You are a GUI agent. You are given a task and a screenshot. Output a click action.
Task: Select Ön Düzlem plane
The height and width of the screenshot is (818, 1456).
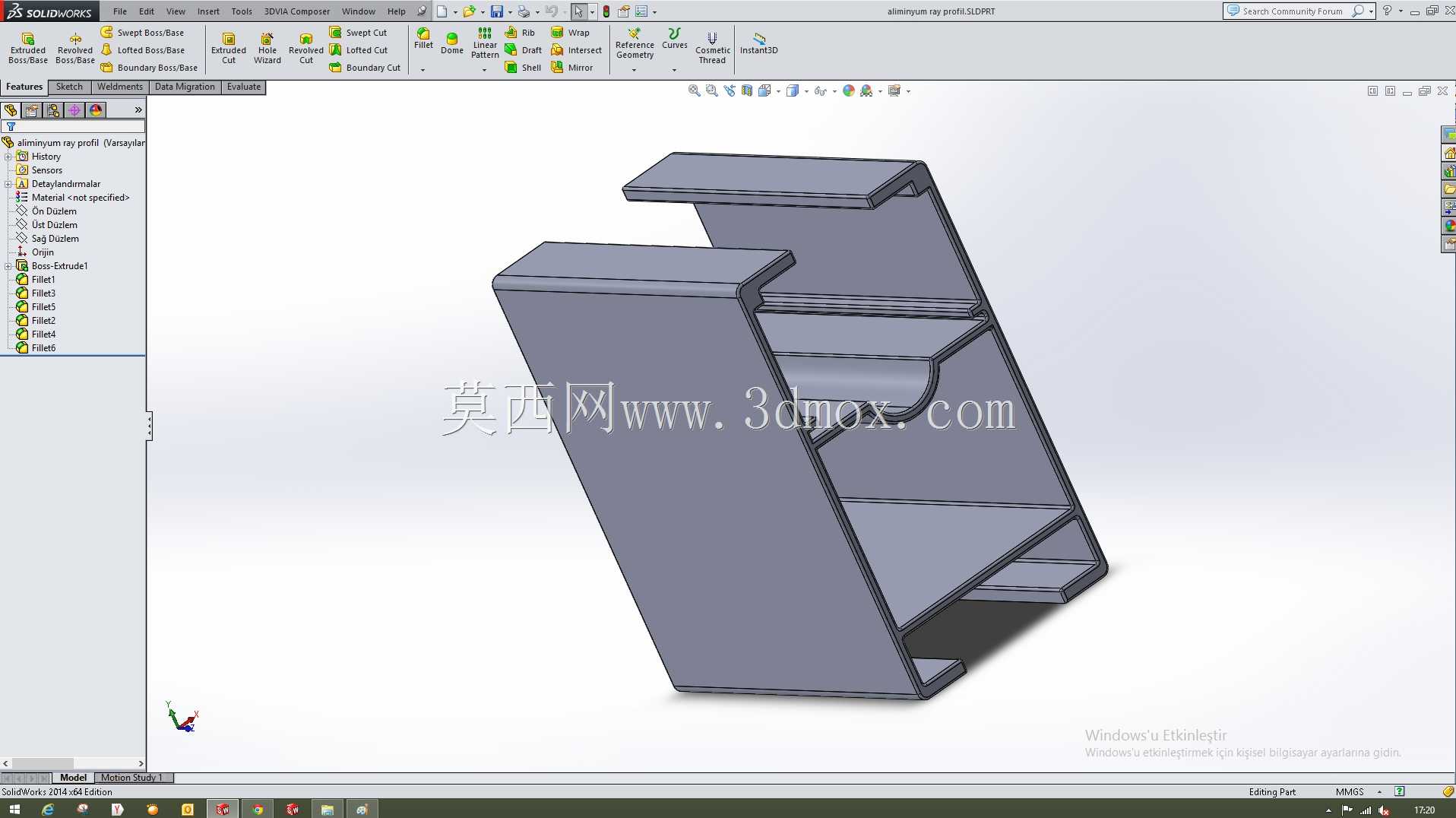tap(54, 211)
